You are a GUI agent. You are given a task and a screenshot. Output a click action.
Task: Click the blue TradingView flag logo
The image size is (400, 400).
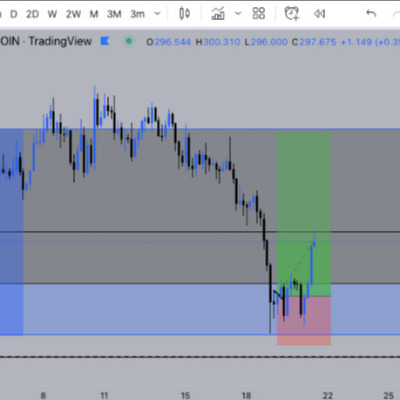coord(105,41)
